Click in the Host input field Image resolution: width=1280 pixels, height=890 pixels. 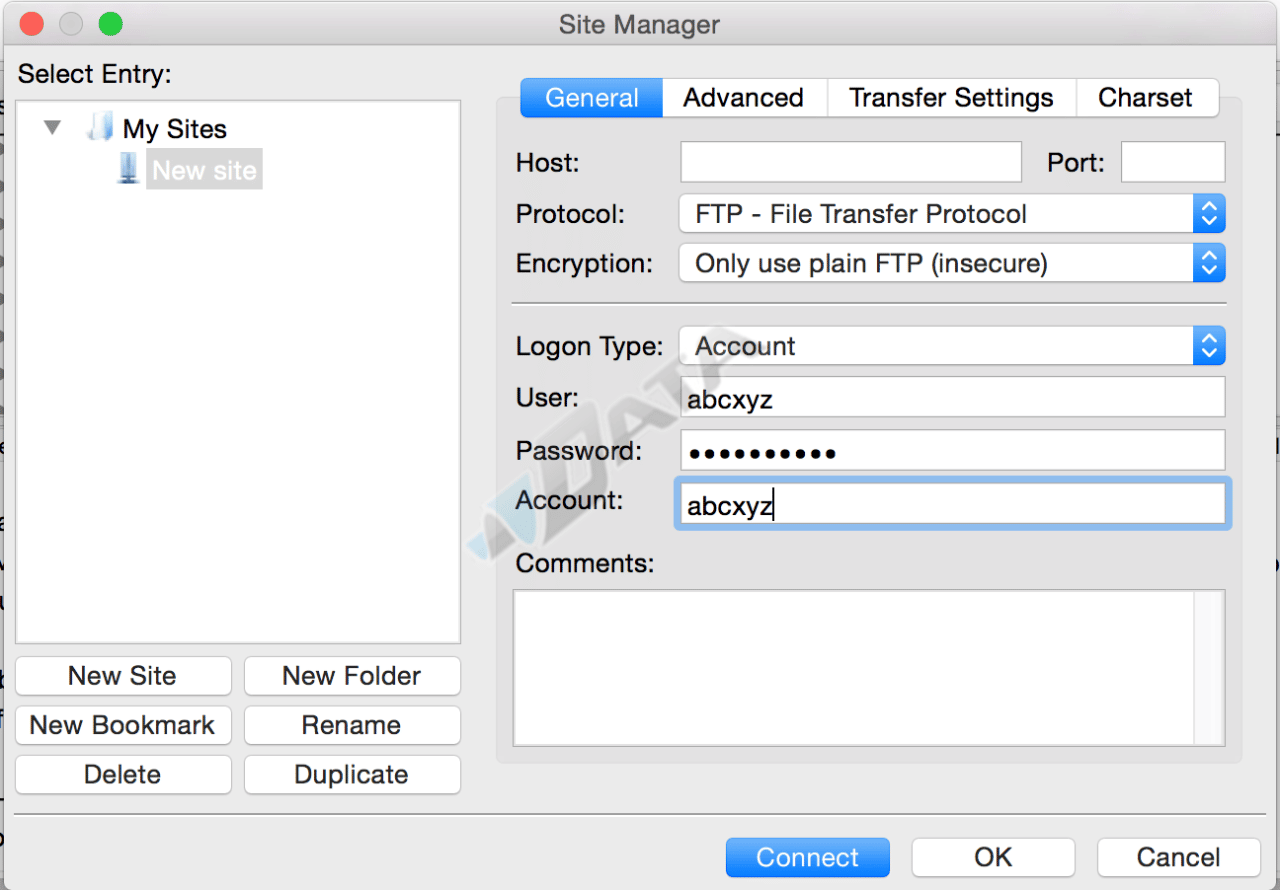(850, 162)
